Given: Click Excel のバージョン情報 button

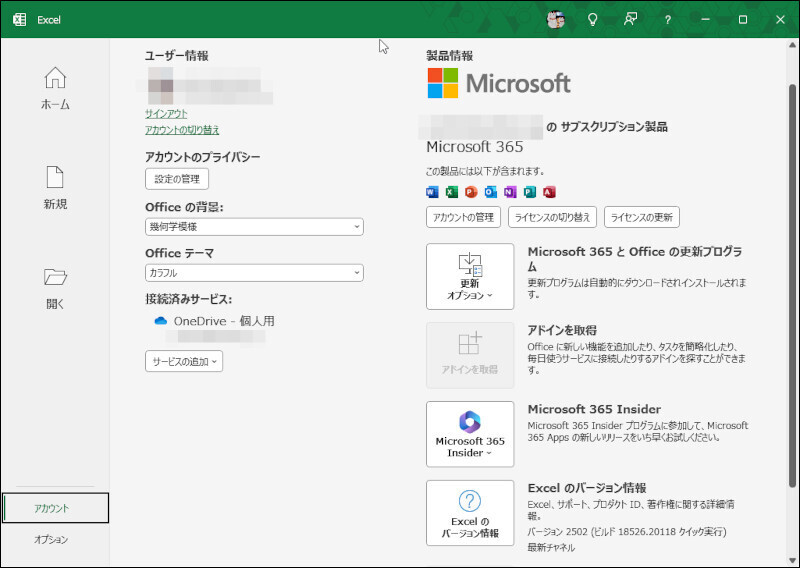Looking at the screenshot, I should pyautogui.click(x=470, y=513).
